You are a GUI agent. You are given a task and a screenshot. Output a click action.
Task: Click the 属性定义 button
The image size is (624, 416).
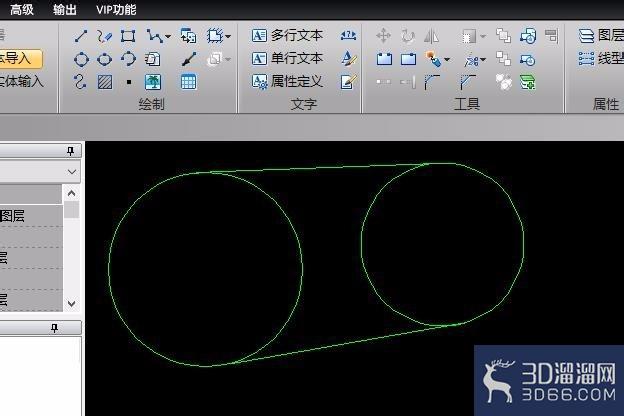pyautogui.click(x=287, y=82)
